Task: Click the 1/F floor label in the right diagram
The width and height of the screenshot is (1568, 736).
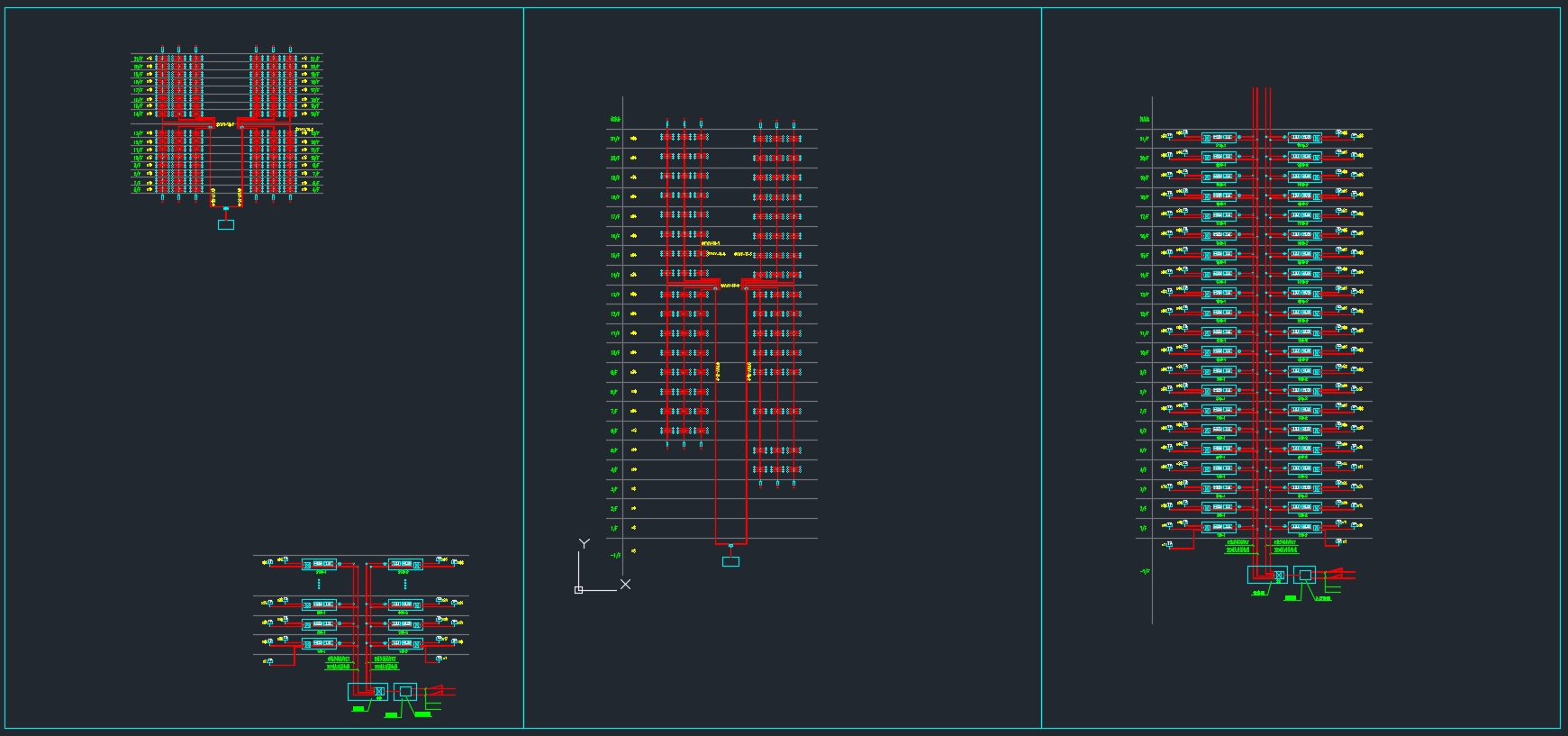Action: point(1144,528)
